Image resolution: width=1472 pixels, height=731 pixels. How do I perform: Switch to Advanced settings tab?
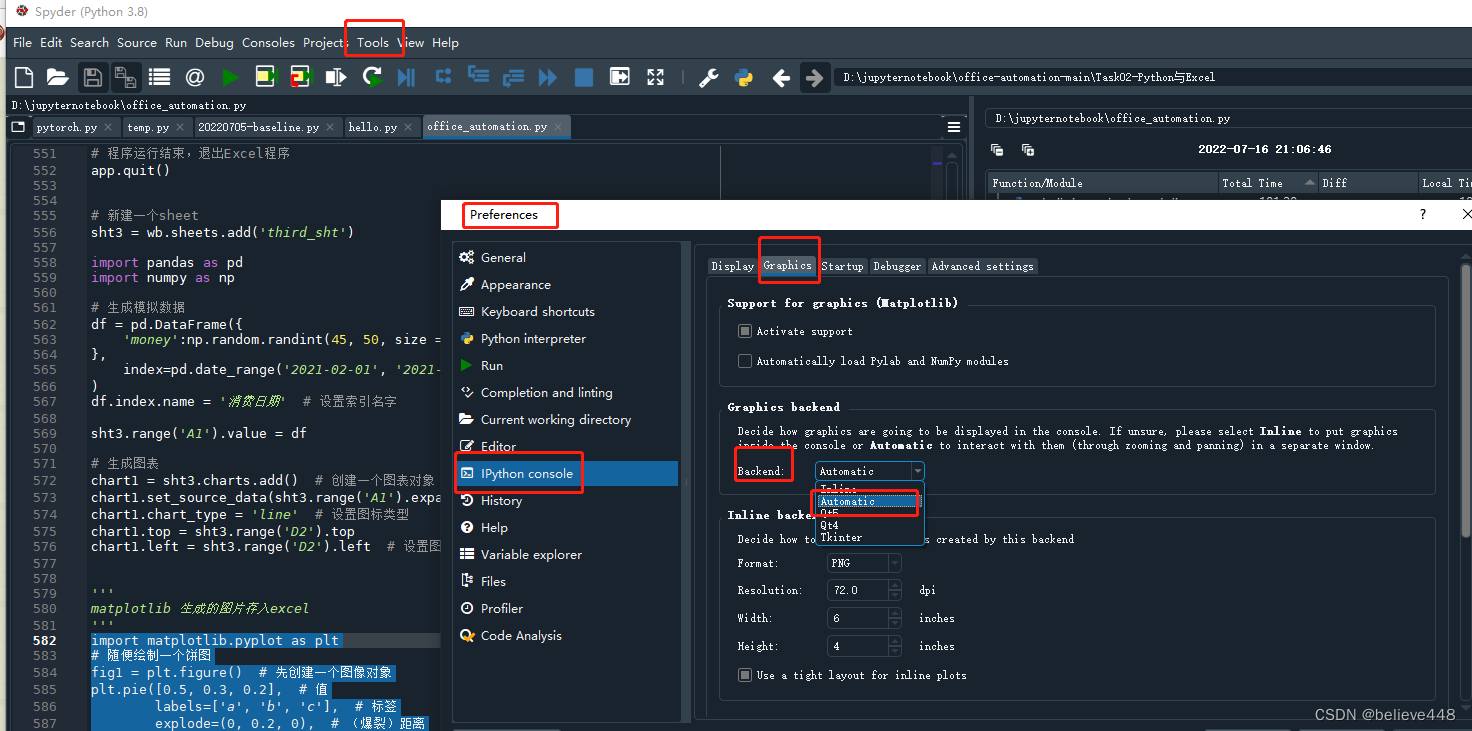pos(982,266)
